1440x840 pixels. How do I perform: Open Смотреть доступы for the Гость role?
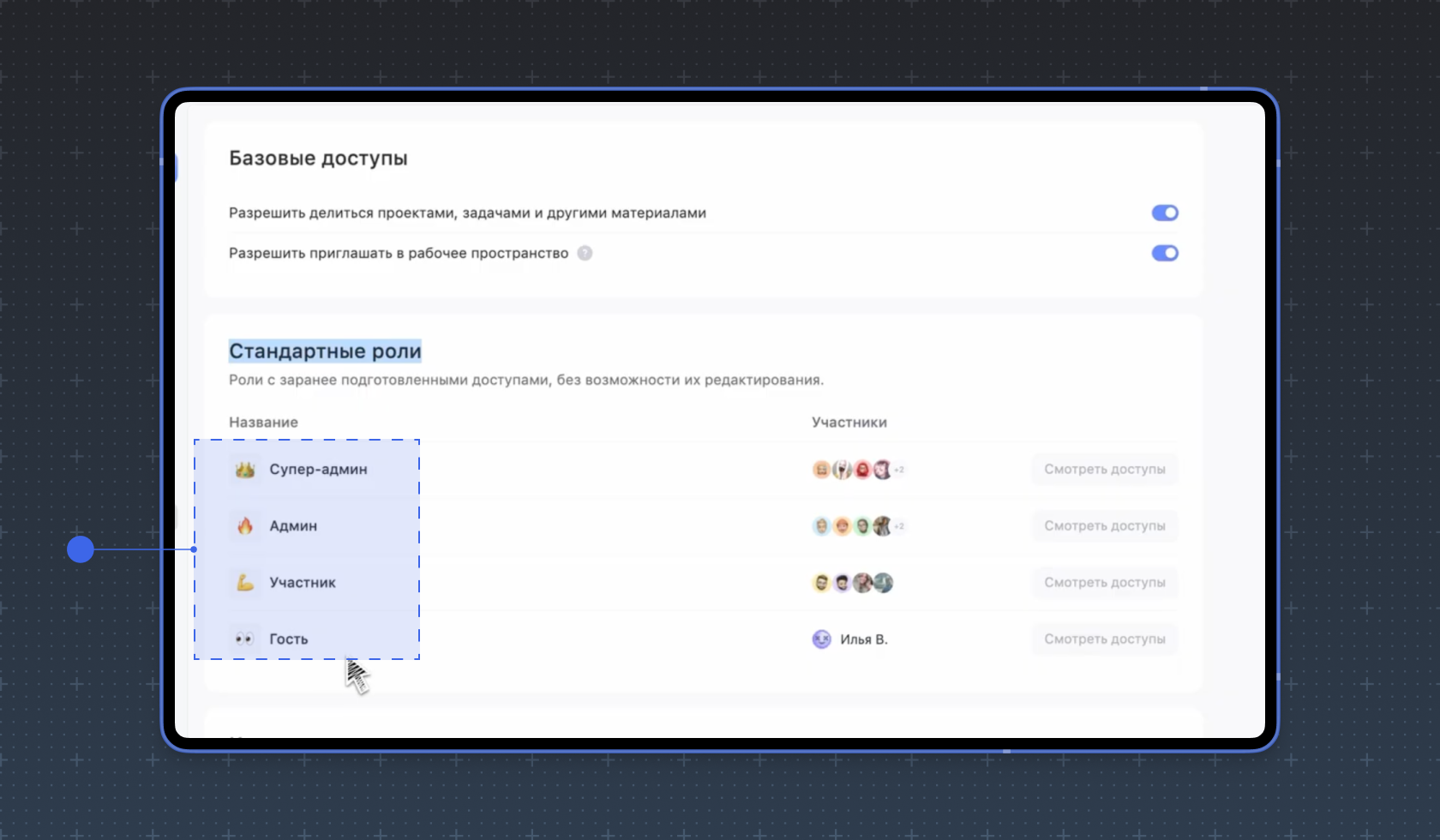pyautogui.click(x=1104, y=639)
